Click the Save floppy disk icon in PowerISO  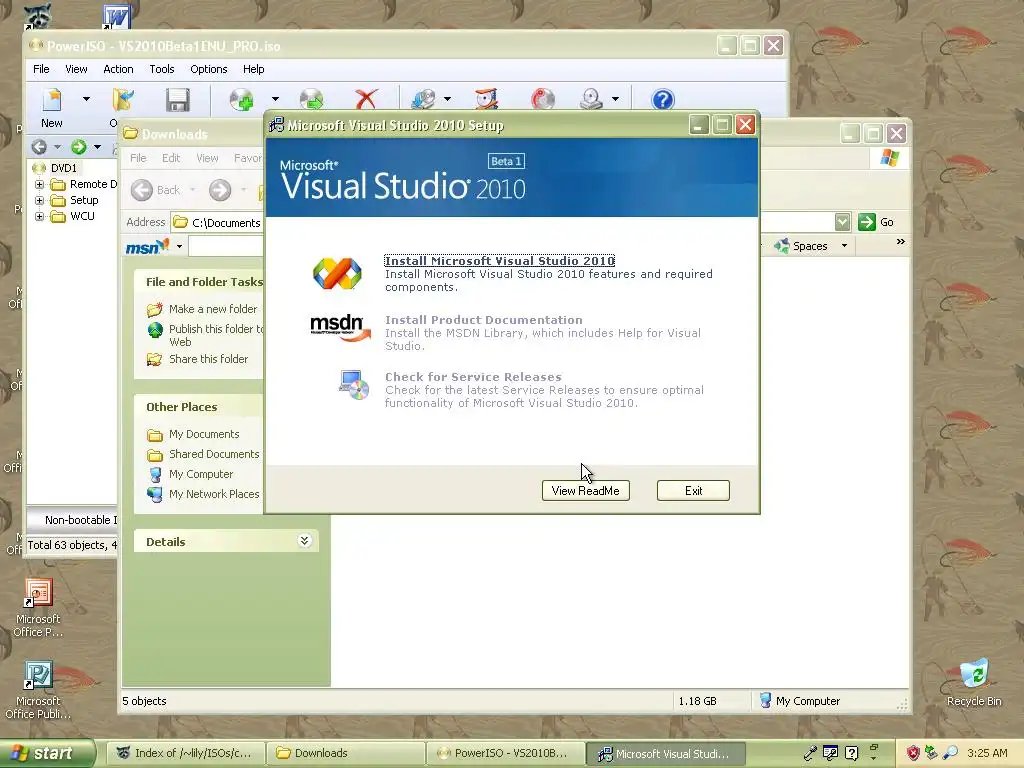point(177,100)
